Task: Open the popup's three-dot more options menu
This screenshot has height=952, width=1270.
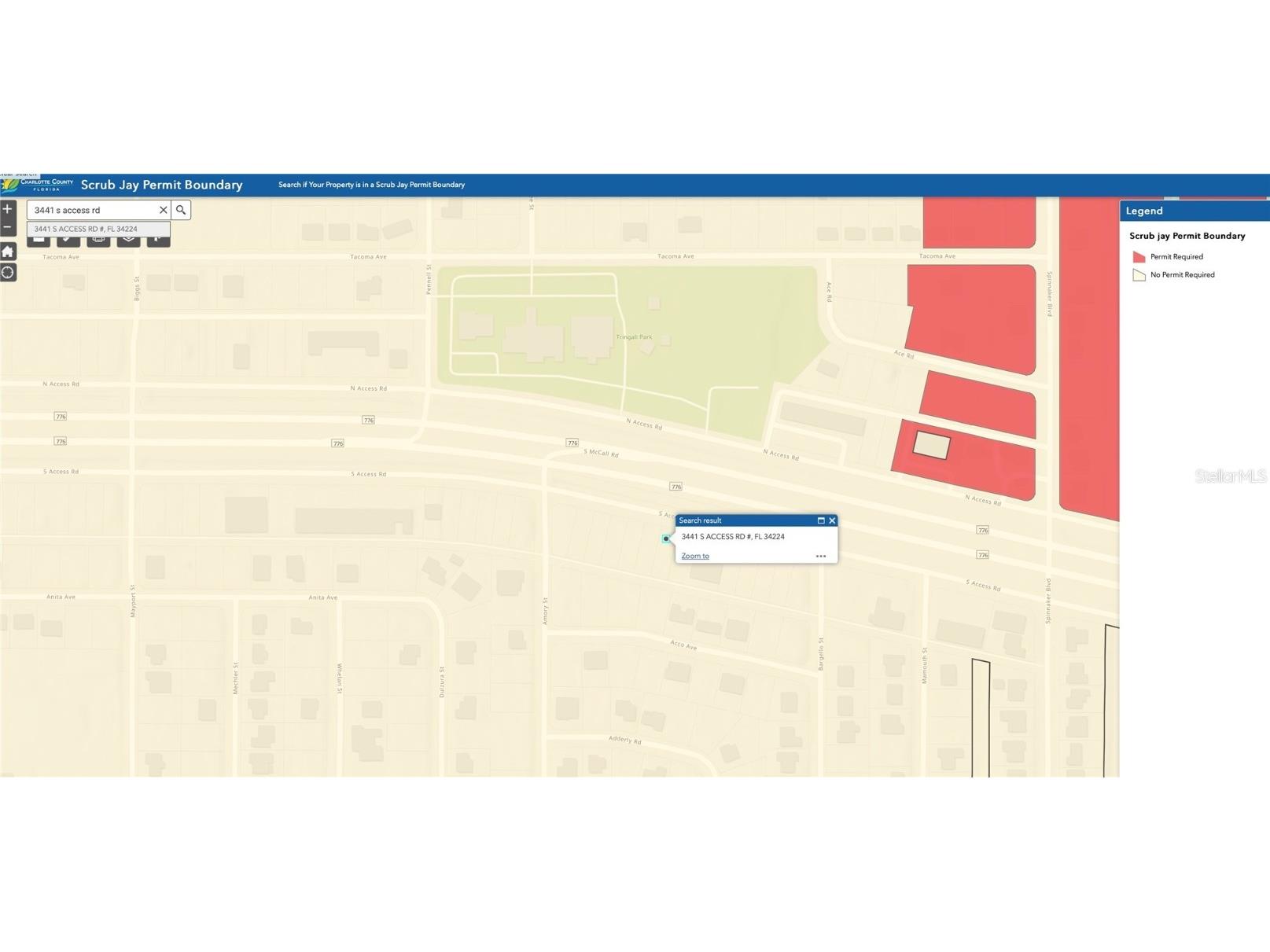Action: pyautogui.click(x=820, y=556)
